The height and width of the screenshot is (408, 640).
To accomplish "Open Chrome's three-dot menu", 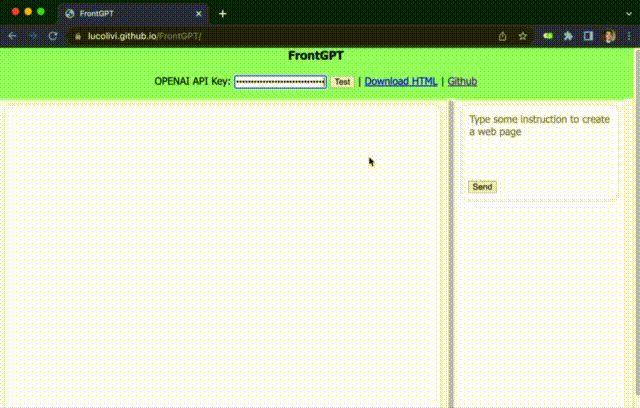I will (x=629, y=36).
